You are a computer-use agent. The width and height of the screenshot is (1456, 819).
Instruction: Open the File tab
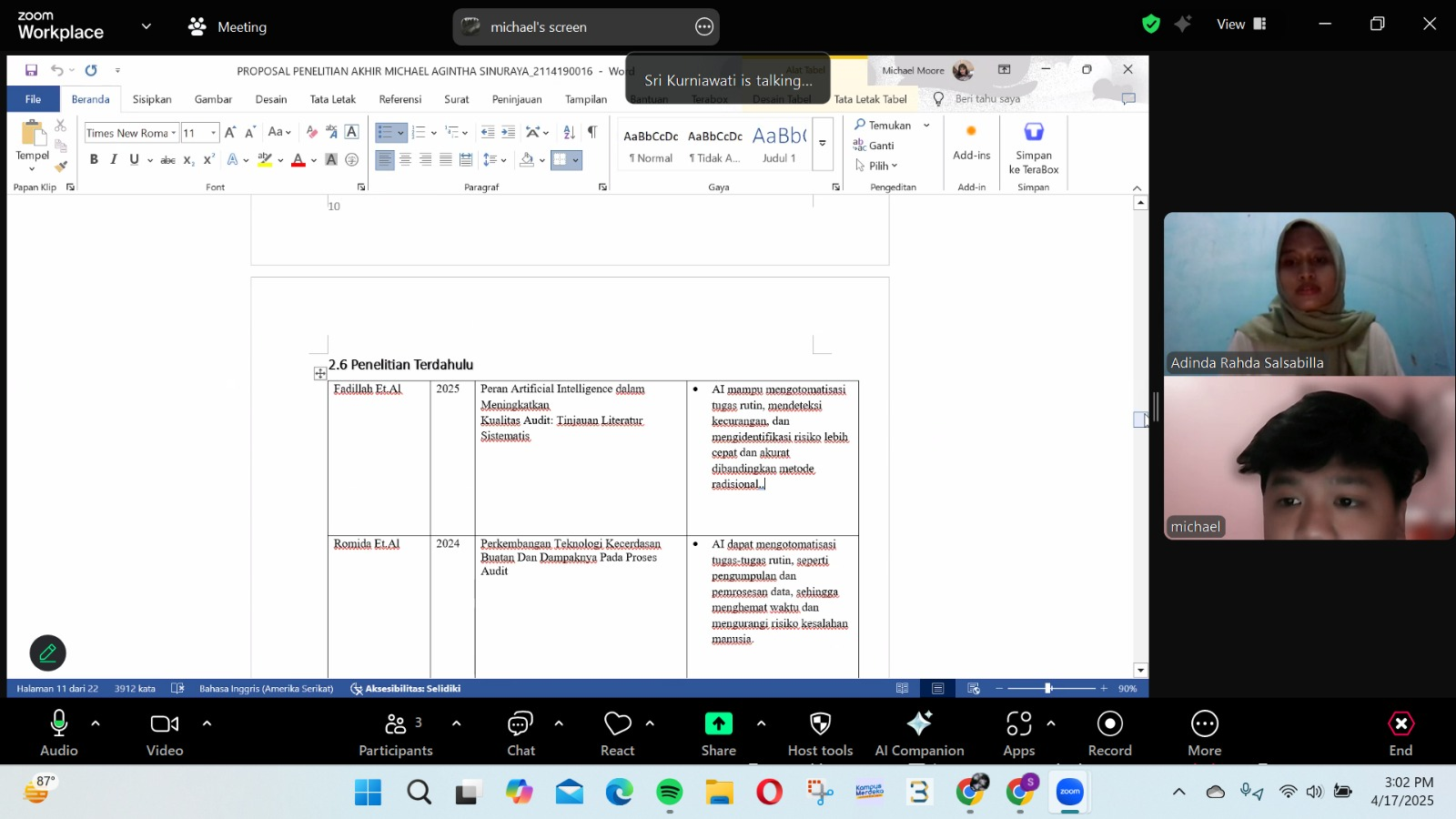[34, 99]
